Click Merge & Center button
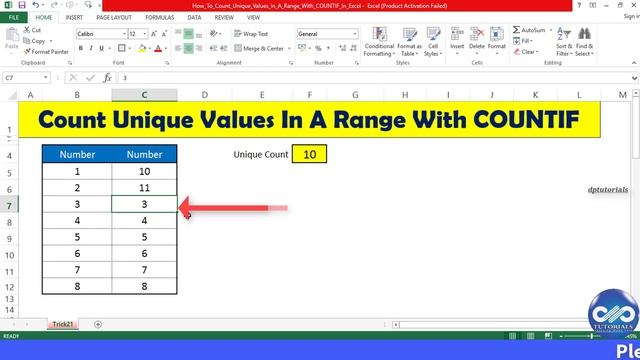This screenshot has width=640, height=360. tap(259, 48)
